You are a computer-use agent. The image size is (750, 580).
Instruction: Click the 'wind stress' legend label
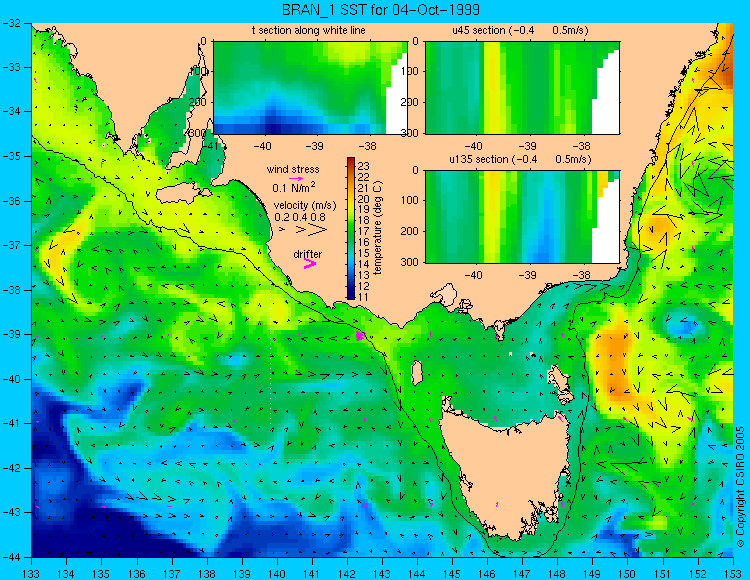click(x=293, y=169)
